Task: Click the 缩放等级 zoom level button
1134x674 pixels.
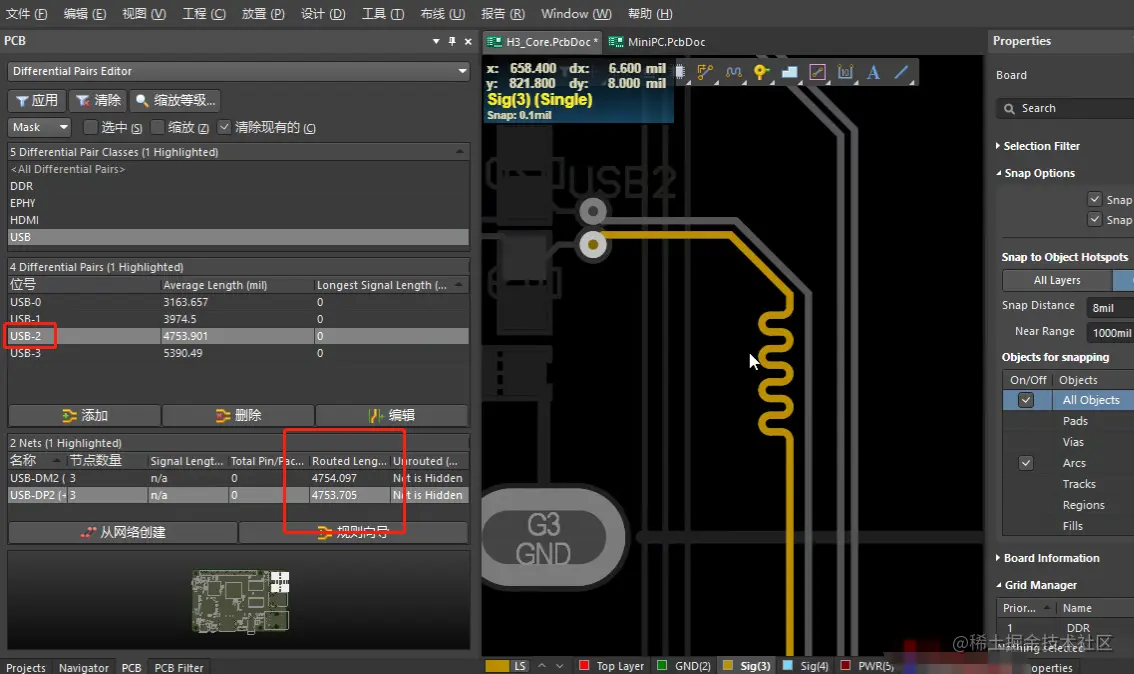Action: pos(175,101)
